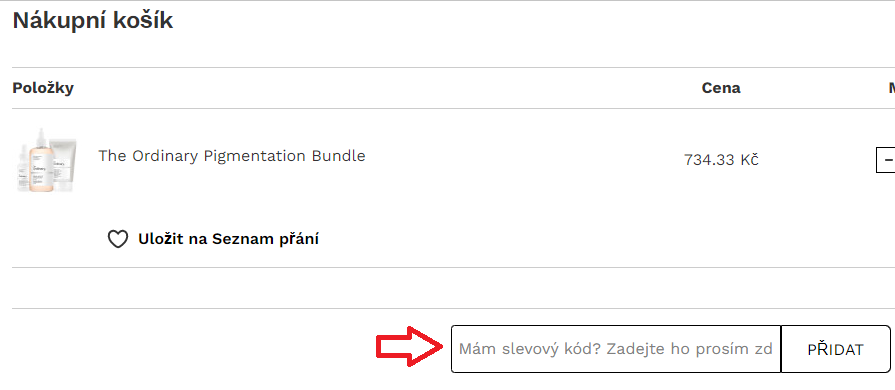Click the Kč currency label in the price

[749, 160]
